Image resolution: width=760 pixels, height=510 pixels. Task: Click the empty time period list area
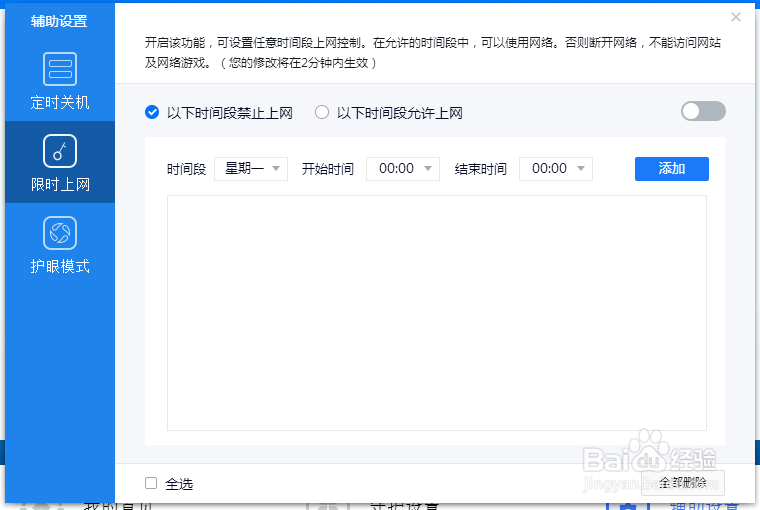tap(437, 313)
